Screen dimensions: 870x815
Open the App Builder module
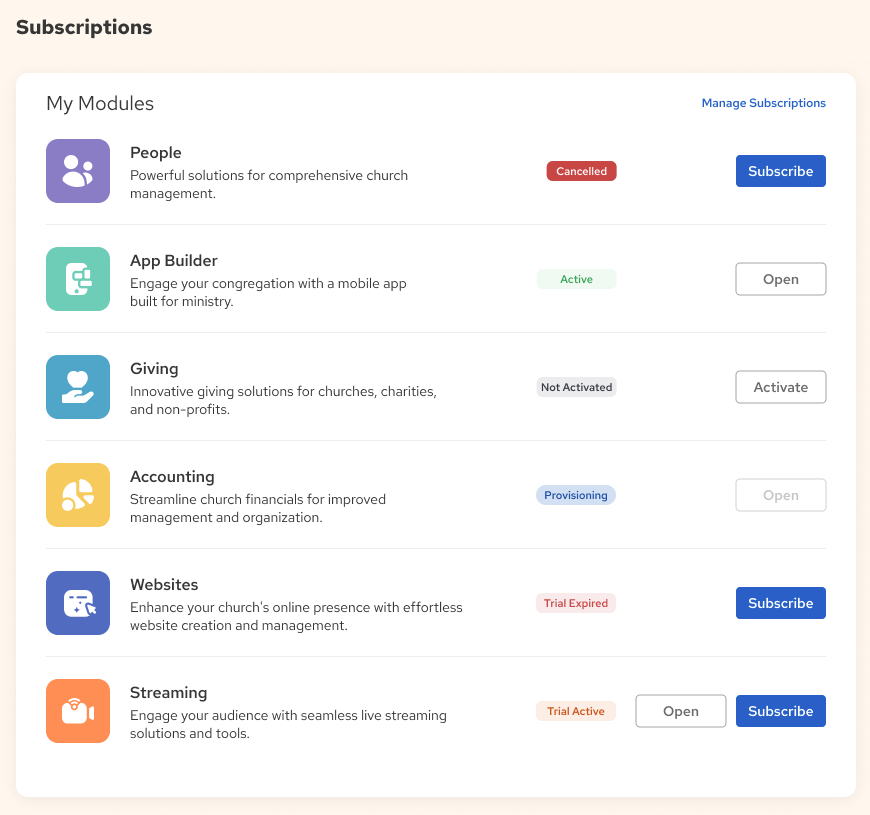[x=780, y=279]
